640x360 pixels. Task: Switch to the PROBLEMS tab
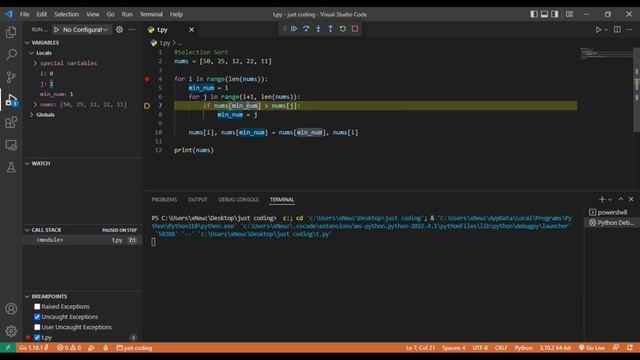click(x=164, y=200)
